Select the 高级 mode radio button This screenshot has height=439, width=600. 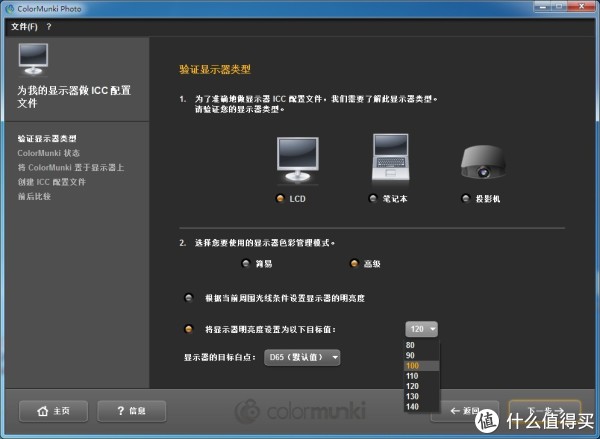pos(354,263)
